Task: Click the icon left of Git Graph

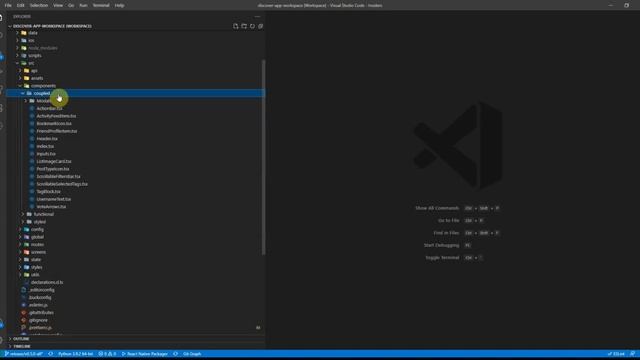Action: 176,354
